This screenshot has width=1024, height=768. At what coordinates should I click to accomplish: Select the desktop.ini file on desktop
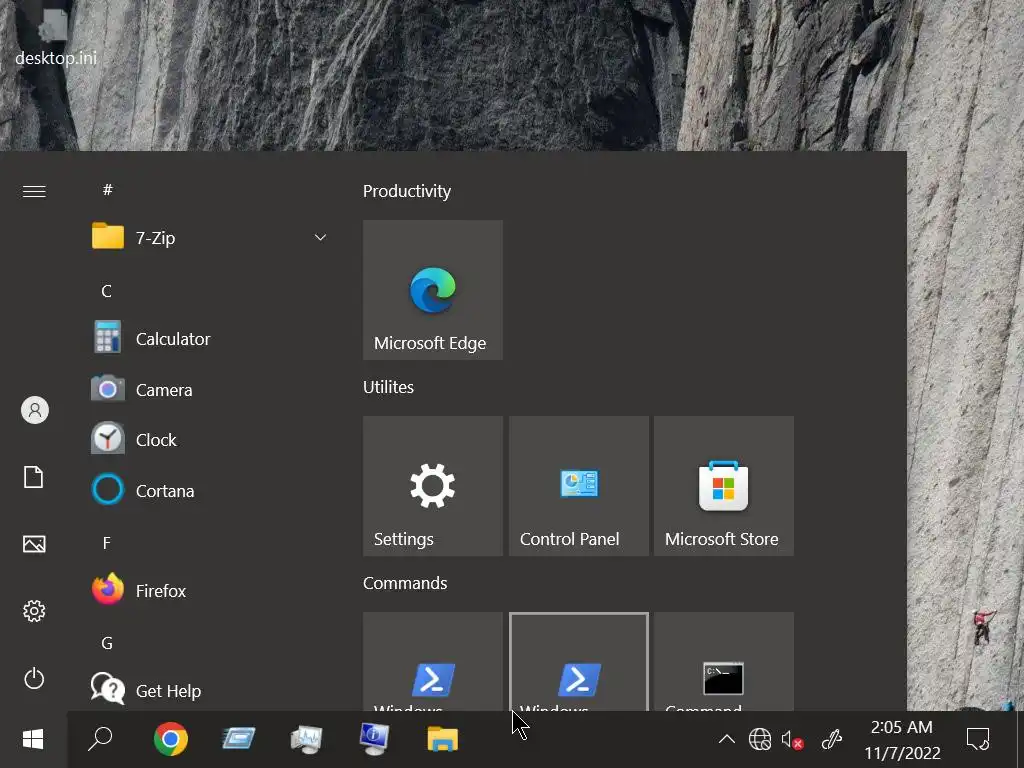tap(56, 37)
